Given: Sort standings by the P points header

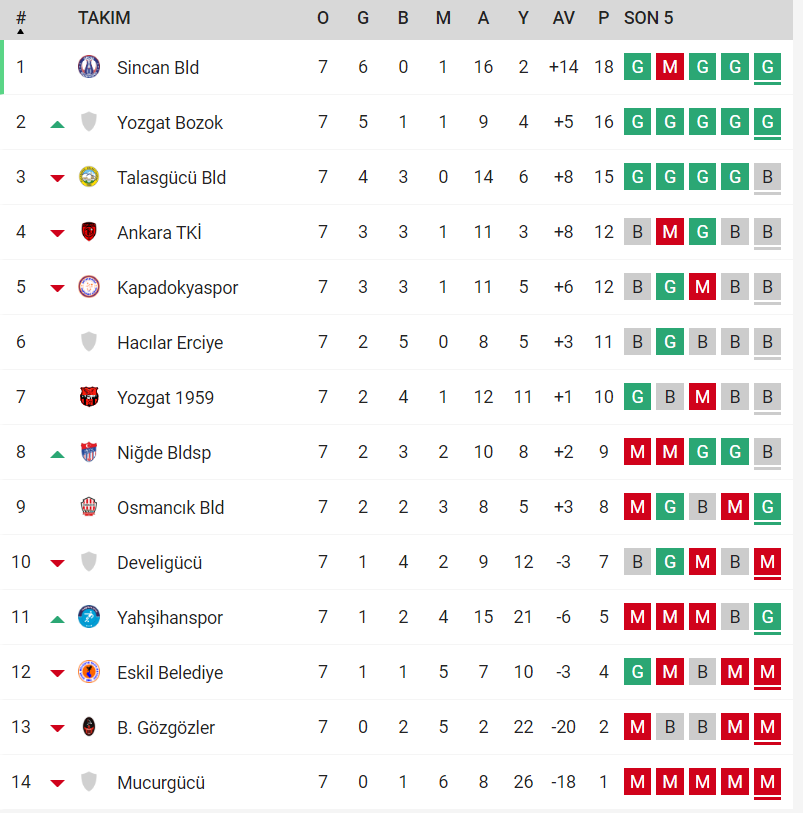Looking at the screenshot, I should tap(603, 18).
